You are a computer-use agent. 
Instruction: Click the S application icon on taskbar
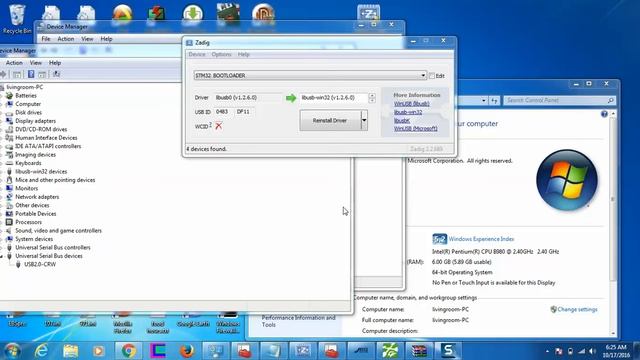(448, 351)
